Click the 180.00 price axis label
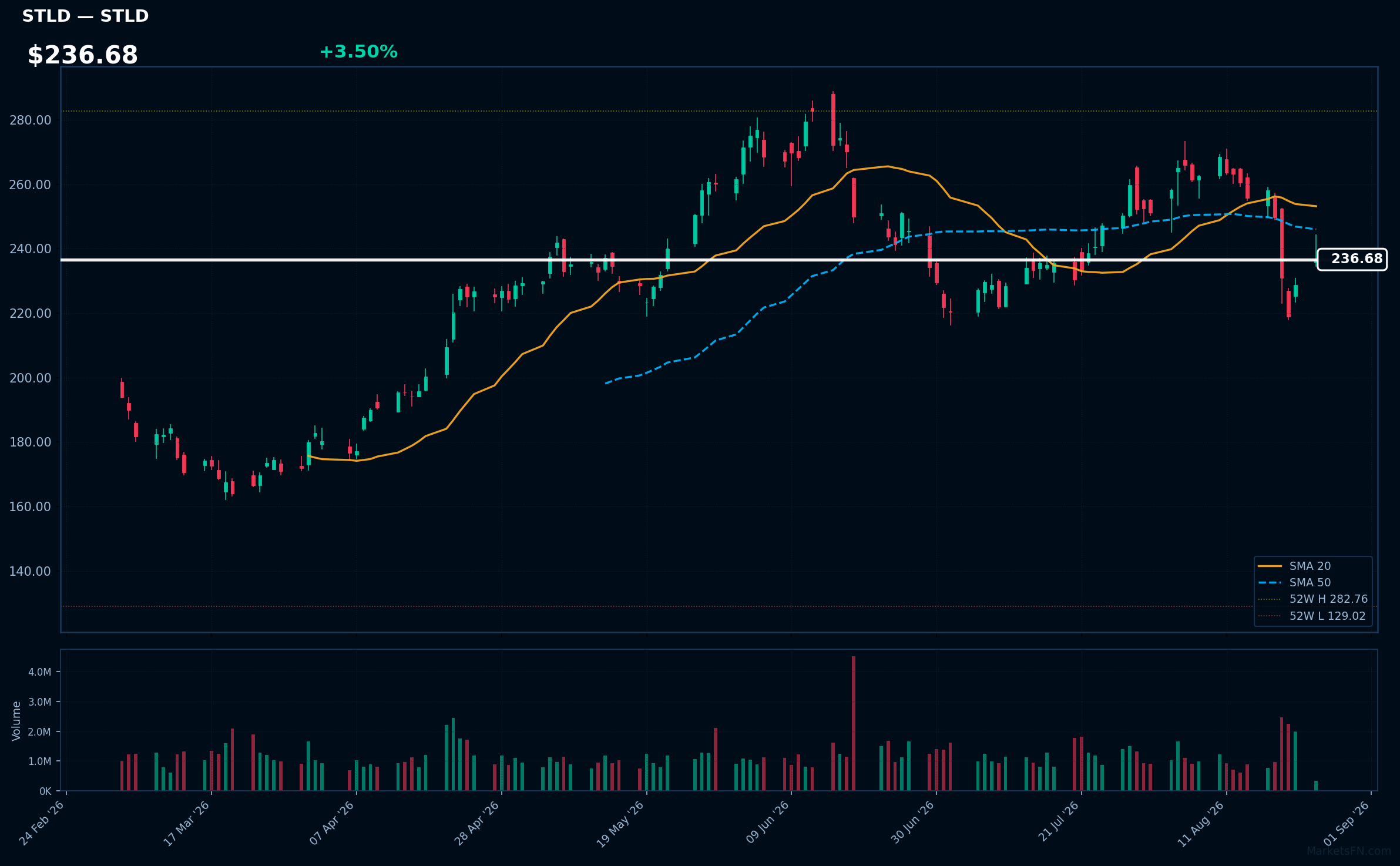The width and height of the screenshot is (1400, 866). (31, 442)
